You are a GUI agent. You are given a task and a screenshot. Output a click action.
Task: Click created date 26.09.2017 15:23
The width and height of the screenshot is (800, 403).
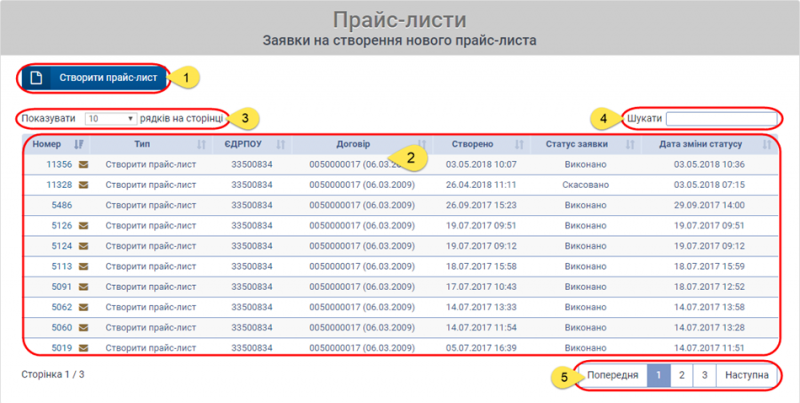click(x=481, y=205)
